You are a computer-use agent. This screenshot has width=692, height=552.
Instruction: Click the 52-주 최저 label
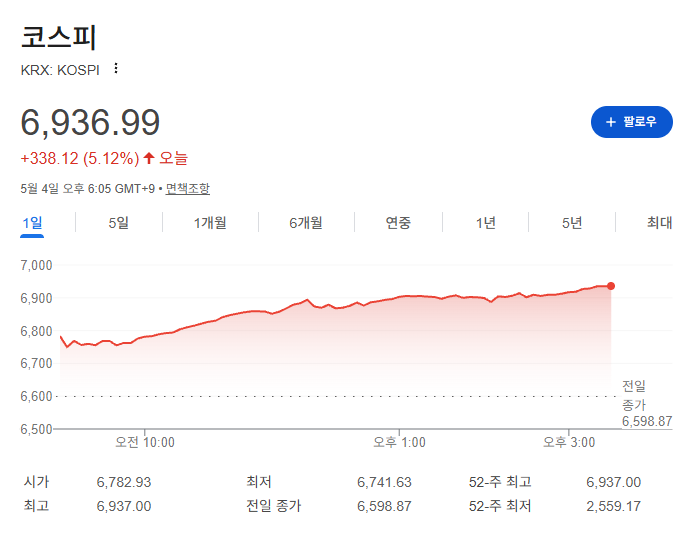[500, 506]
